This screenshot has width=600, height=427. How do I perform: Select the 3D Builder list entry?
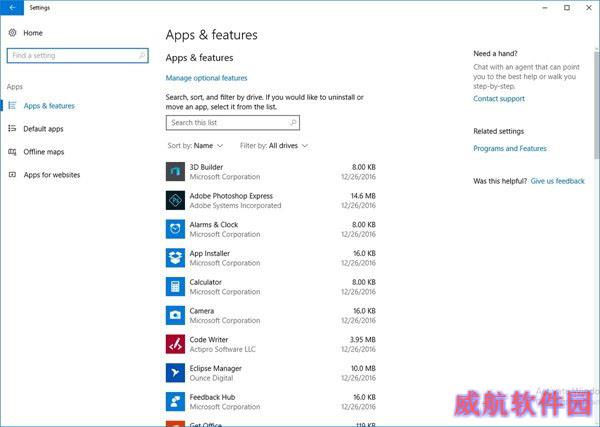271,171
